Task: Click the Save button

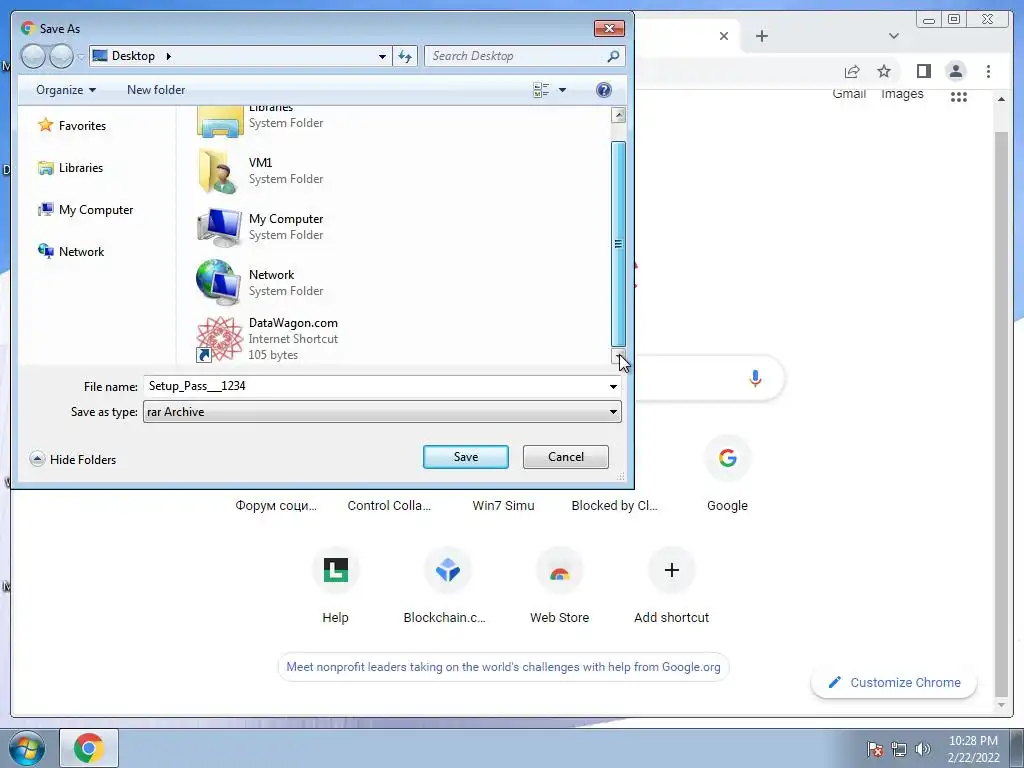Action: click(466, 456)
